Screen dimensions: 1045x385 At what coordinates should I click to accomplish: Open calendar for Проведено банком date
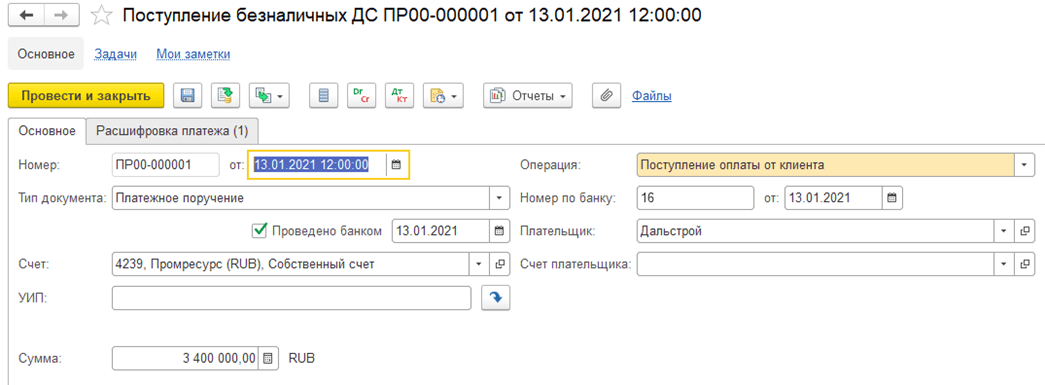(499, 231)
